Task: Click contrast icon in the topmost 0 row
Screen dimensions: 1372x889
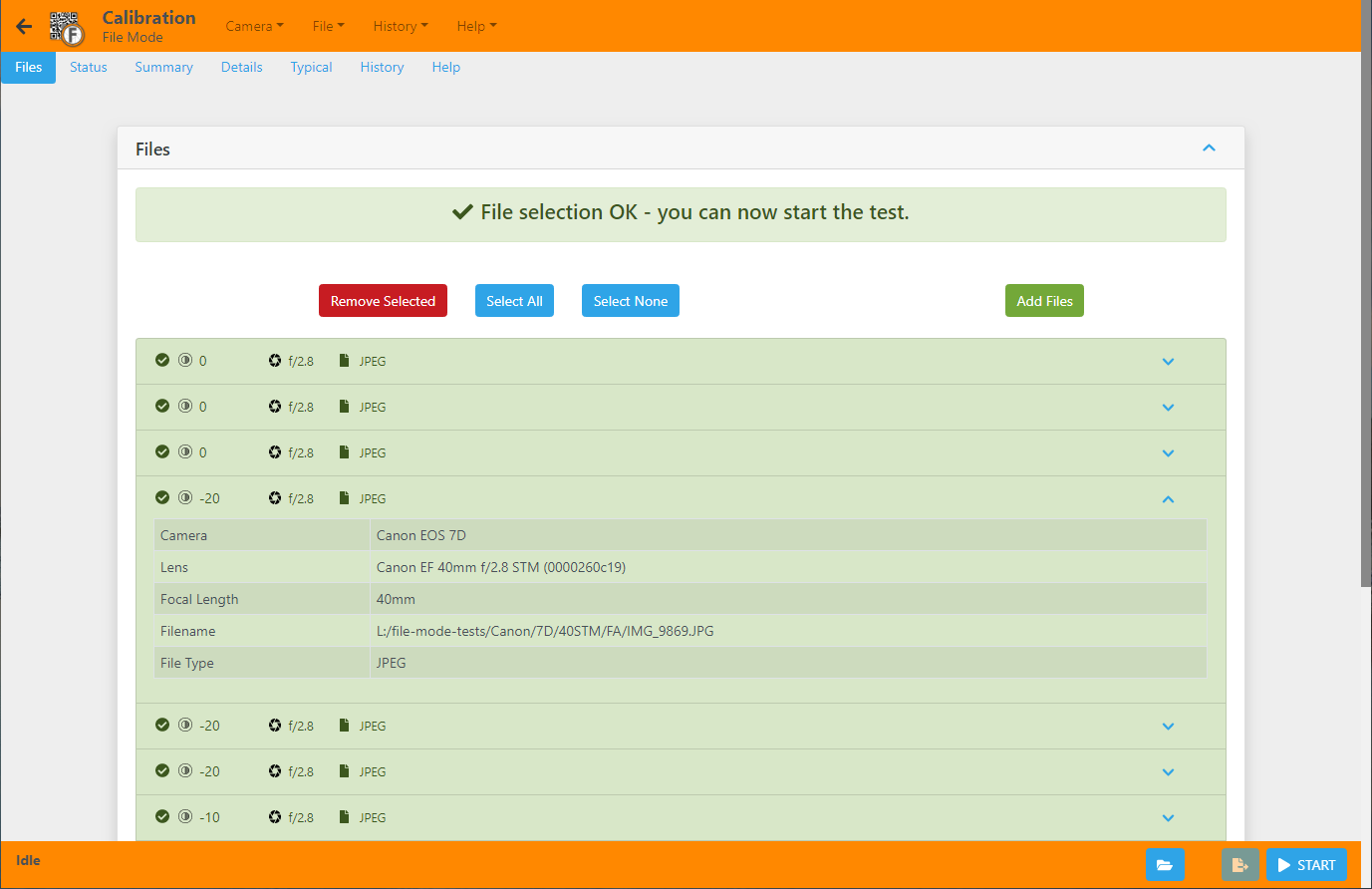Action: click(185, 360)
